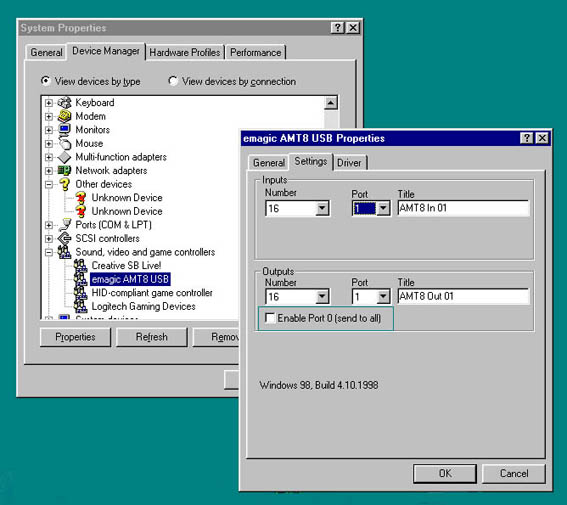Click the SCSI controllers icon

click(x=64, y=238)
